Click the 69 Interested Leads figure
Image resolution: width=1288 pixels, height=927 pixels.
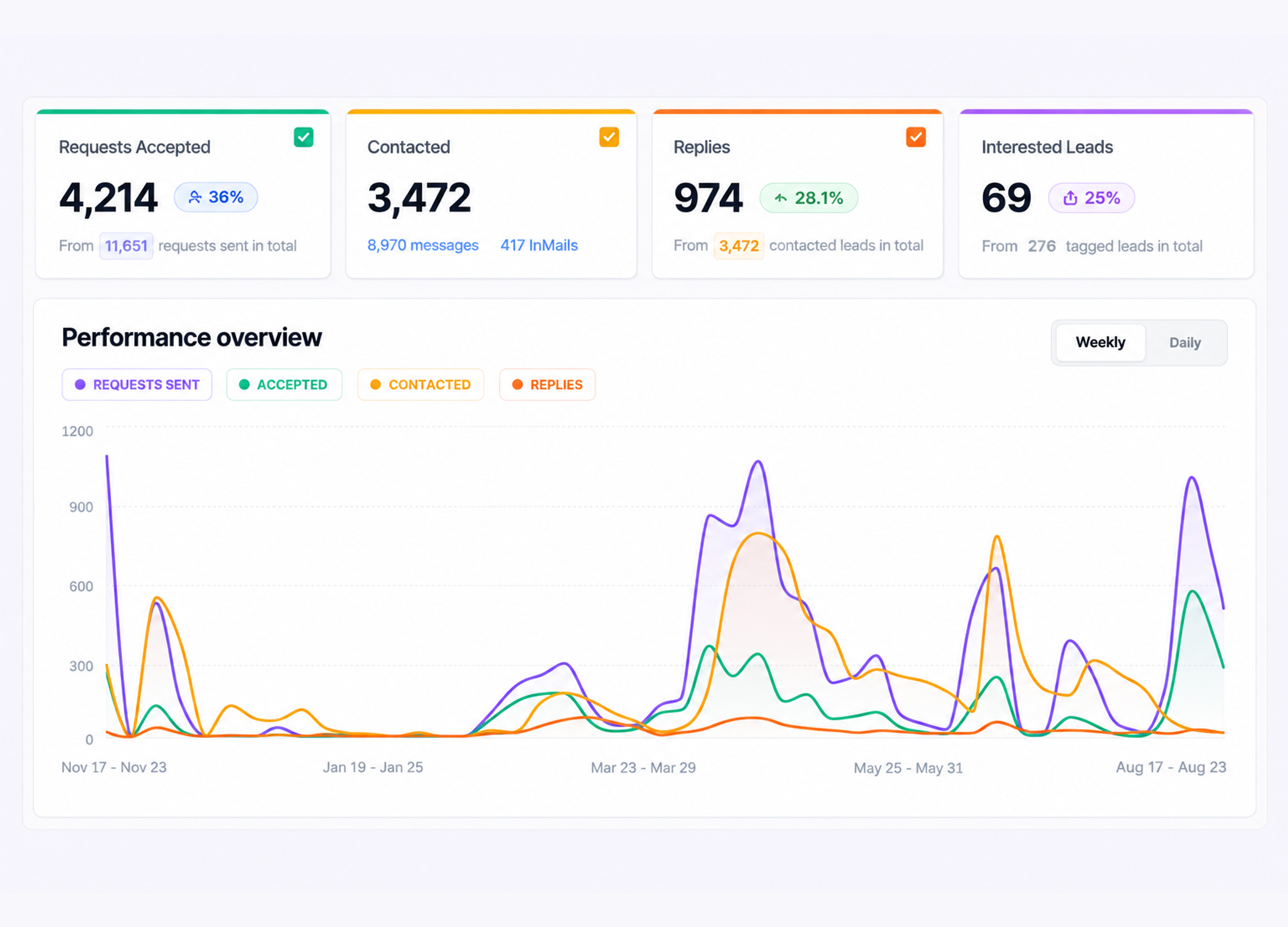(1006, 198)
